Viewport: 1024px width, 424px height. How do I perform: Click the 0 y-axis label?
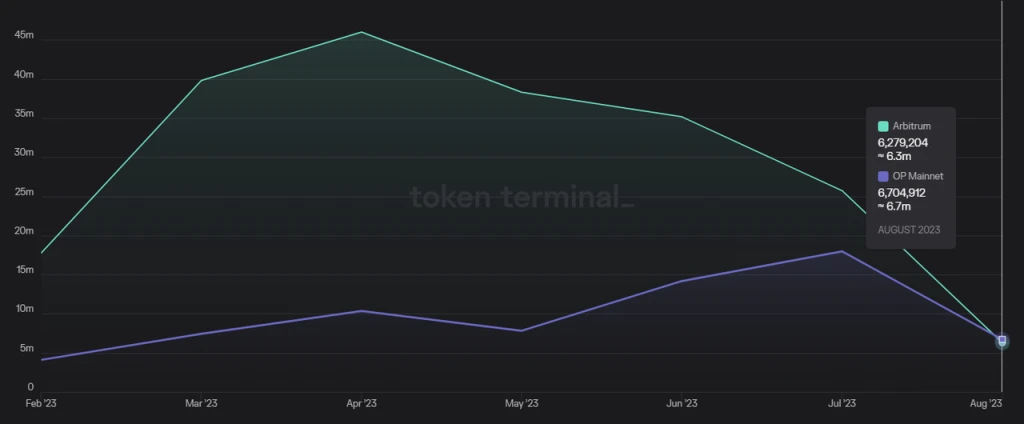click(30, 387)
